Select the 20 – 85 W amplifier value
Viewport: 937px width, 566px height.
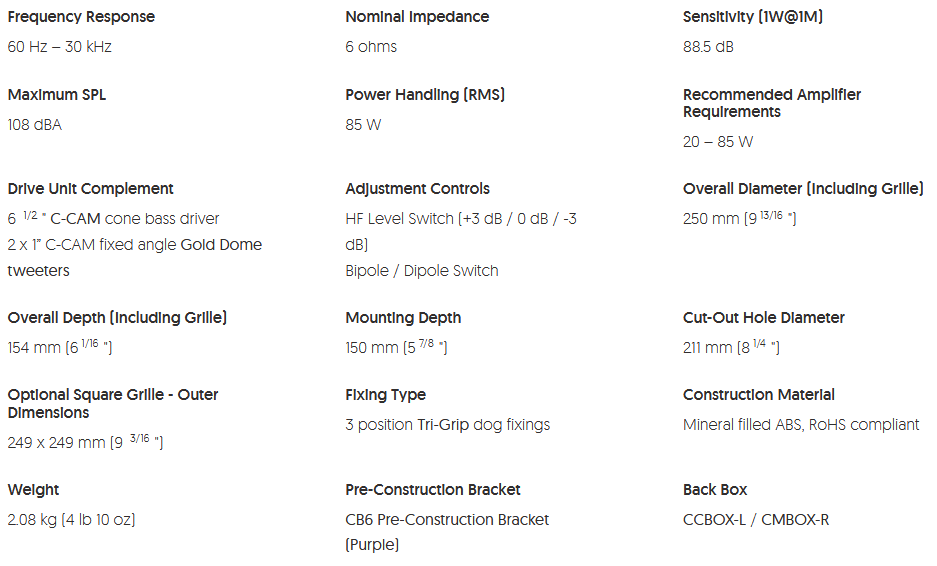[718, 142]
